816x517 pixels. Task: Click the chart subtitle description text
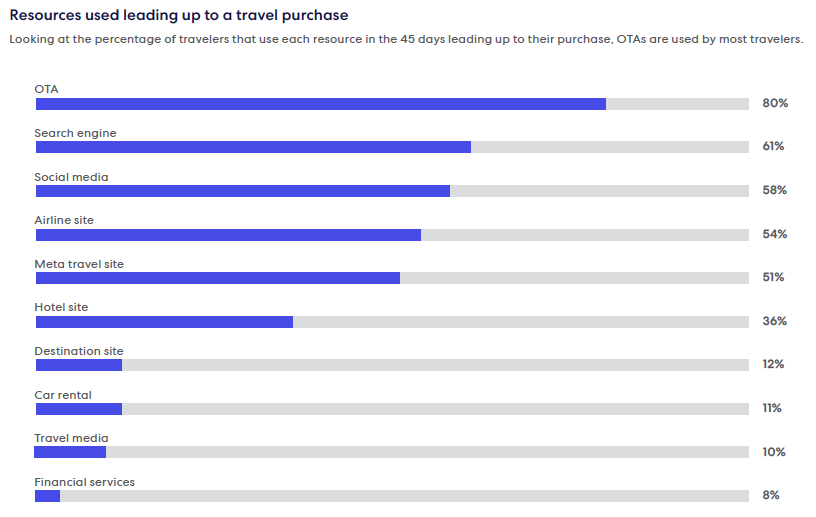tap(406, 40)
